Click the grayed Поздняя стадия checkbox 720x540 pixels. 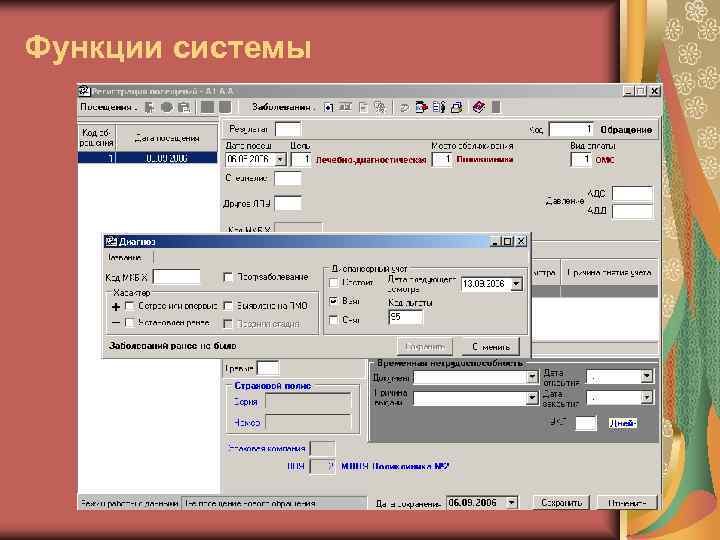(228, 324)
